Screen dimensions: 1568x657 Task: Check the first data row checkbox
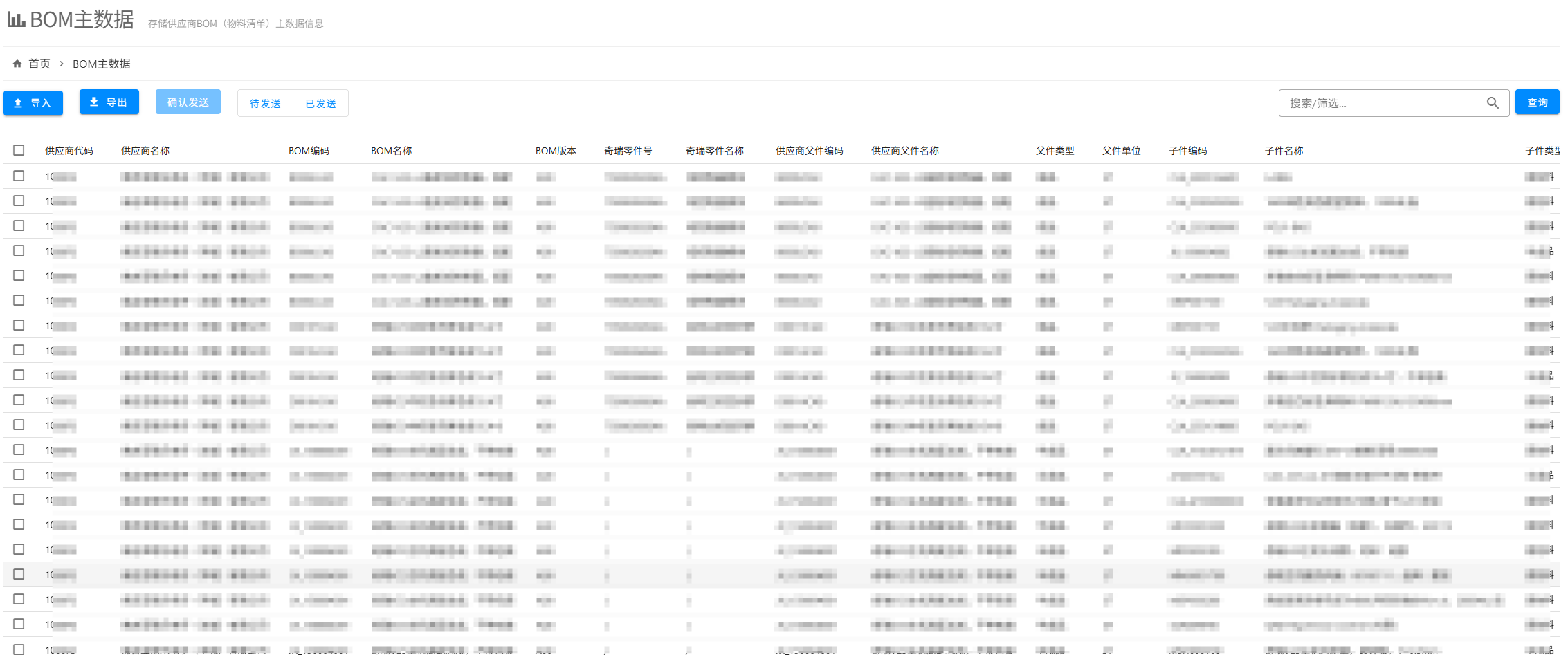(x=19, y=176)
